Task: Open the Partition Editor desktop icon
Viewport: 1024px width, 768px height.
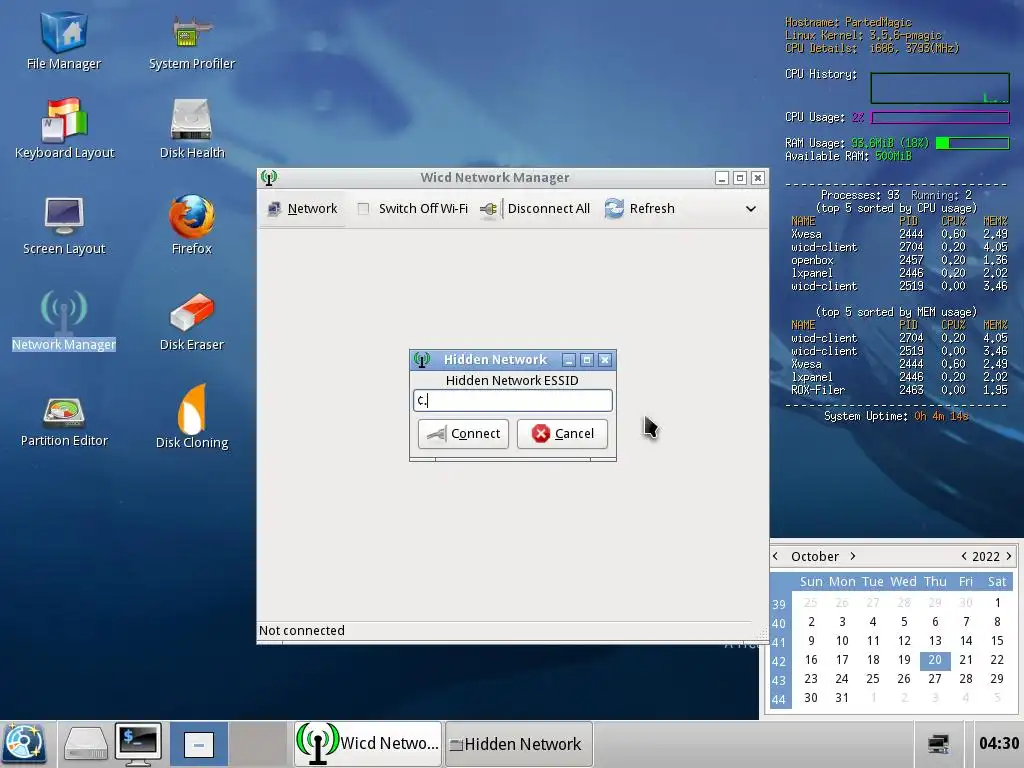Action: [x=64, y=421]
